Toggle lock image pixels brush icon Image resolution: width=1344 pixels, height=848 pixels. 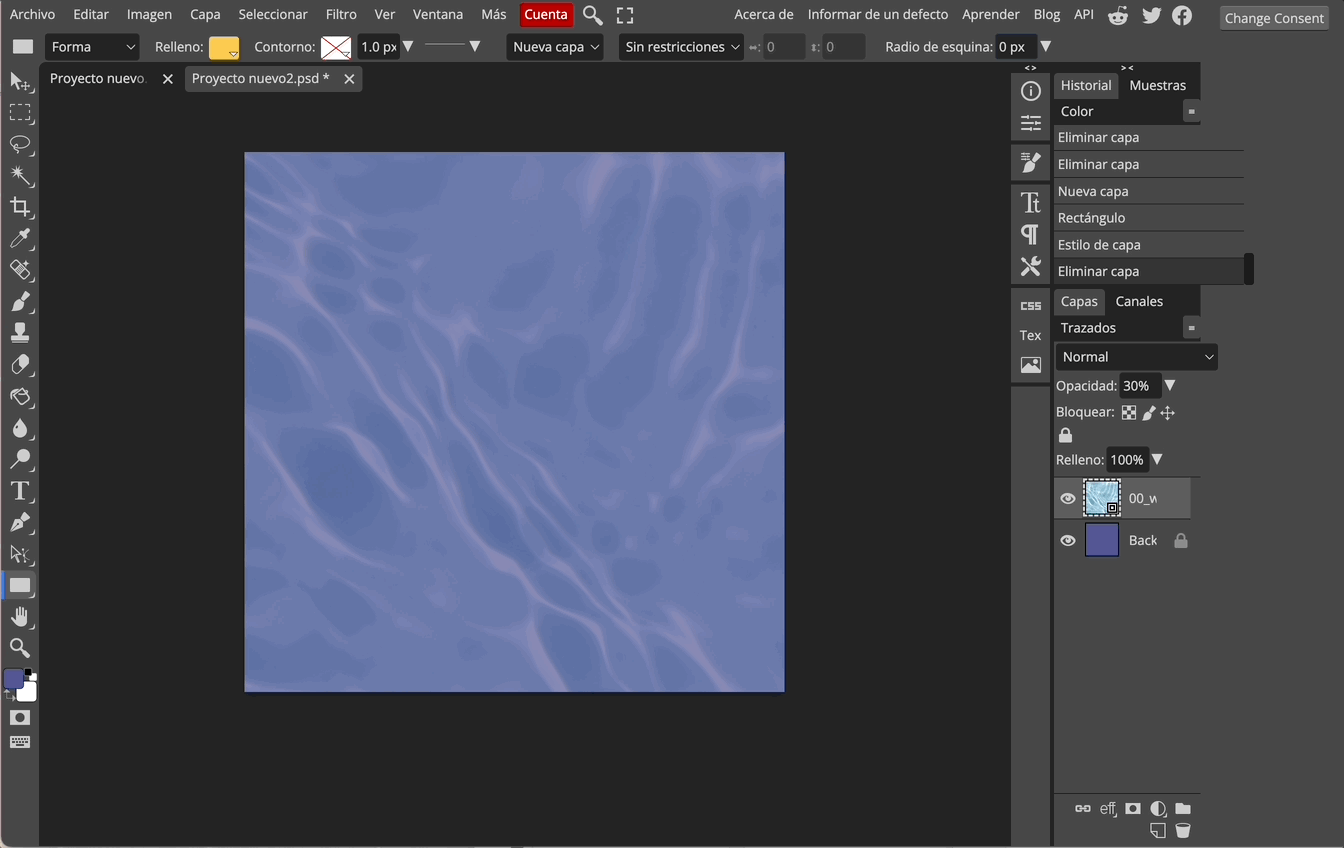click(x=1149, y=413)
